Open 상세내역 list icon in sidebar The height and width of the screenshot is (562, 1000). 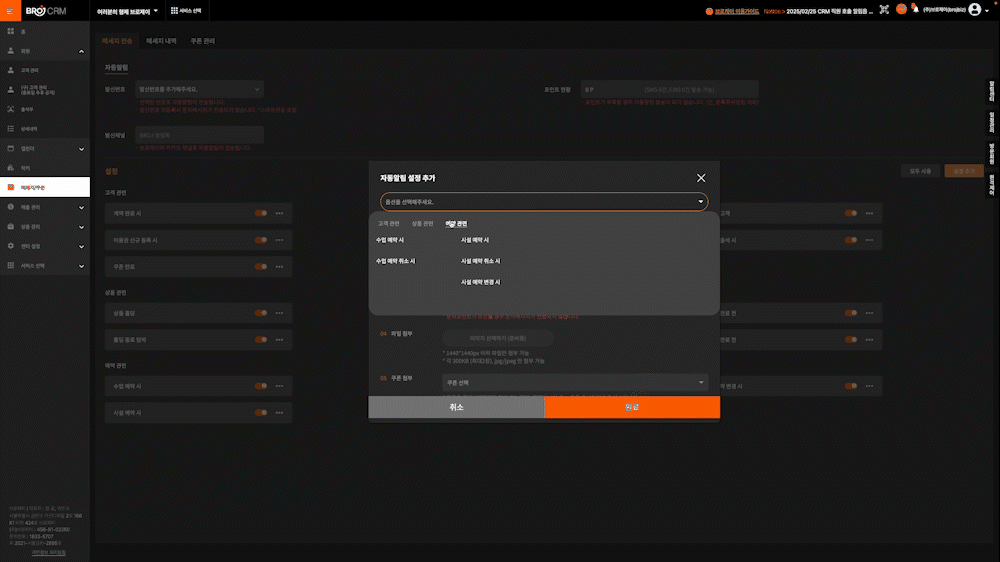[x=10, y=129]
